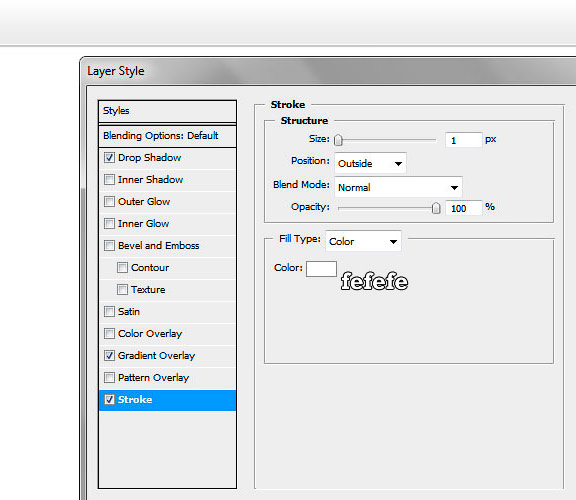Enable the Outer Glow effect checkbox

109,202
